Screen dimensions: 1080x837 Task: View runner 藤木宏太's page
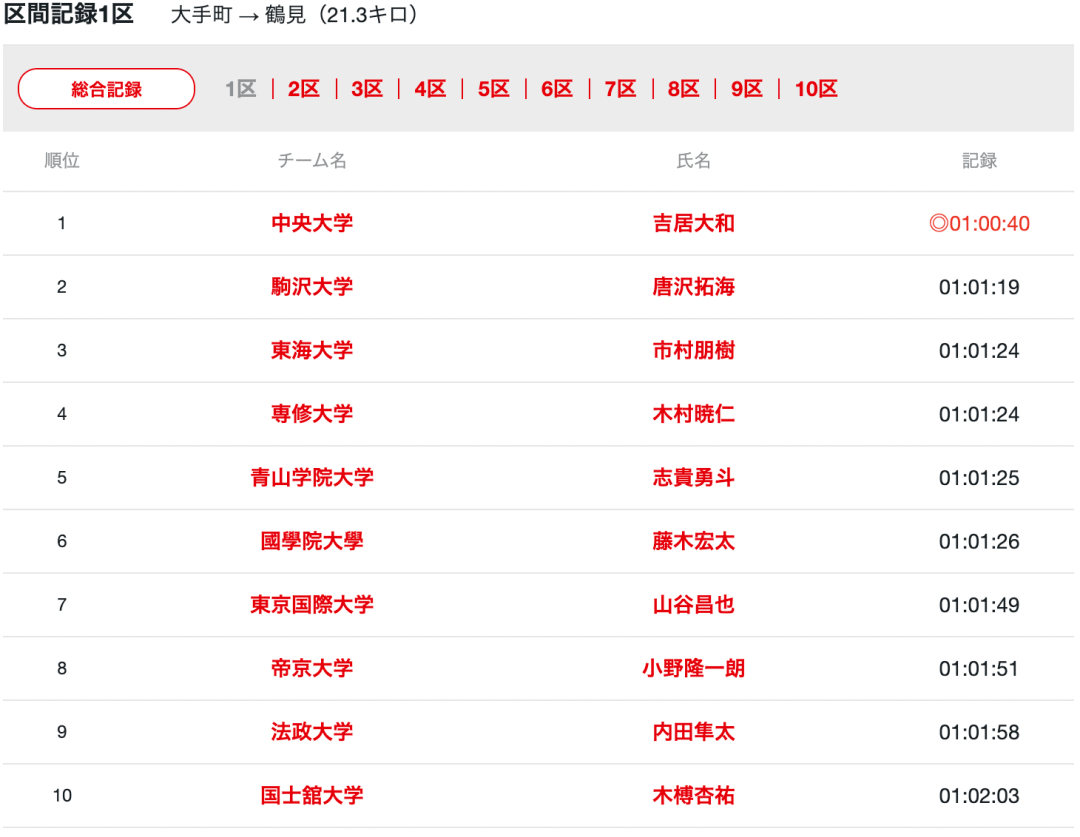point(693,541)
